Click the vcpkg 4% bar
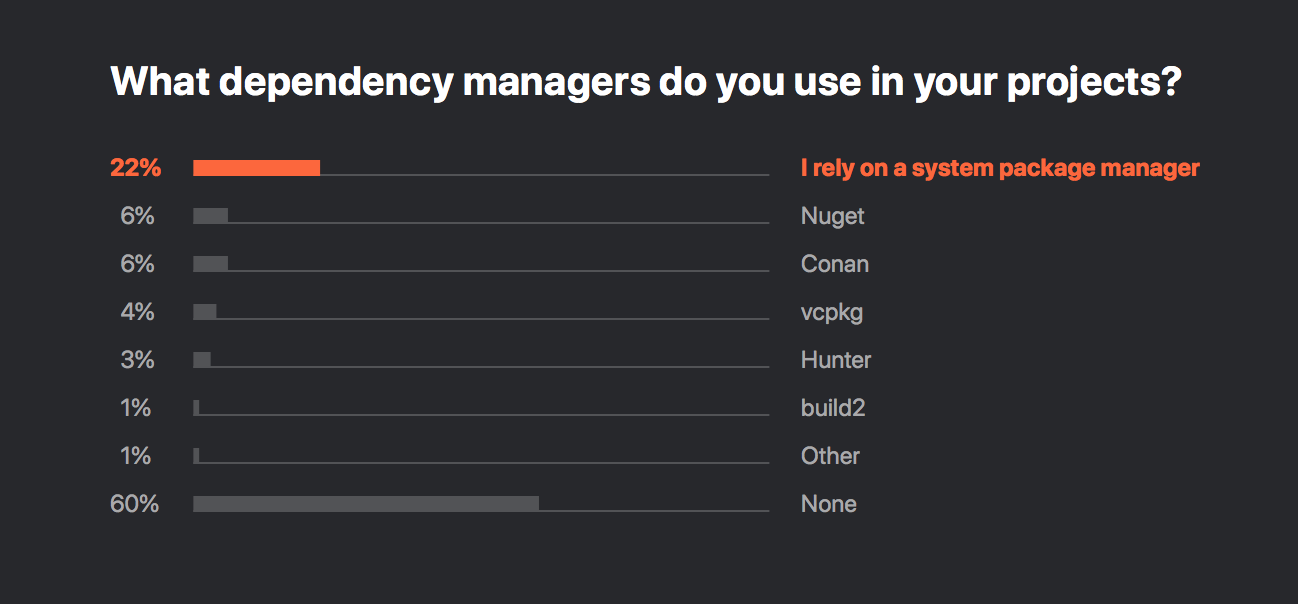 click(x=205, y=312)
